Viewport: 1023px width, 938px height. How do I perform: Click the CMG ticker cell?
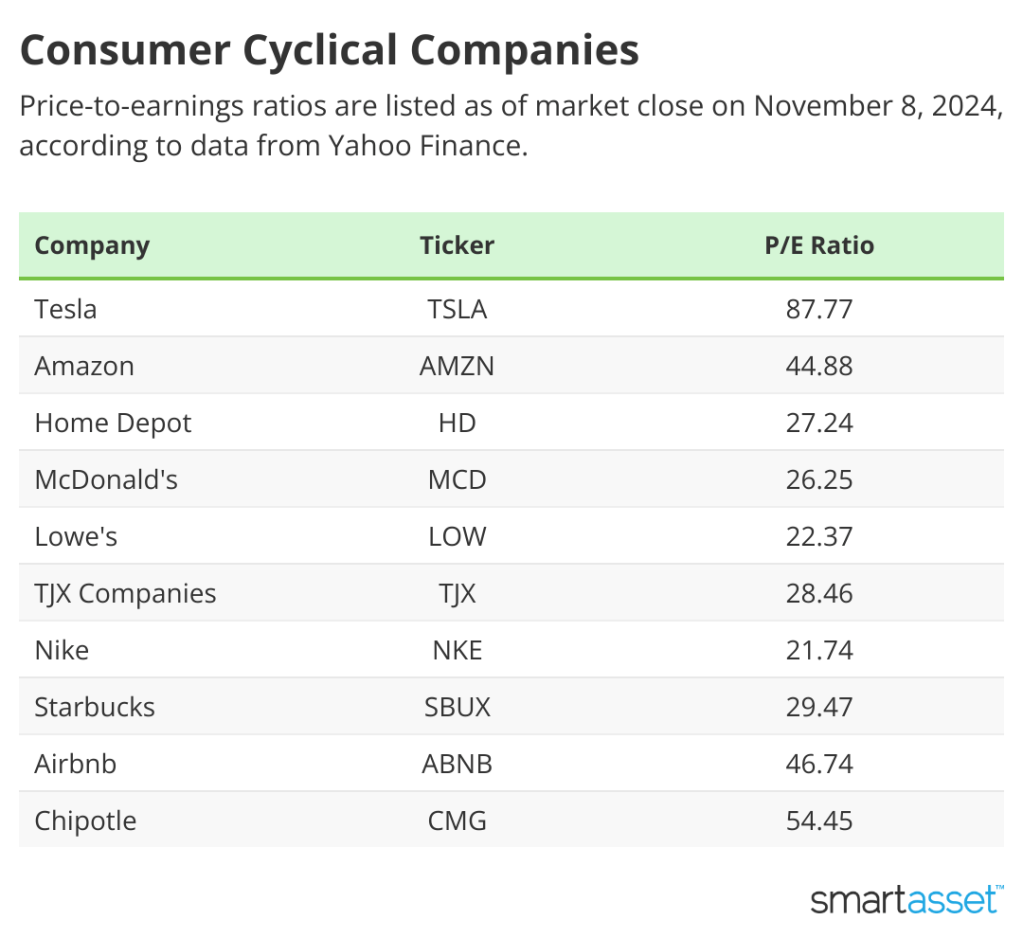coord(457,822)
